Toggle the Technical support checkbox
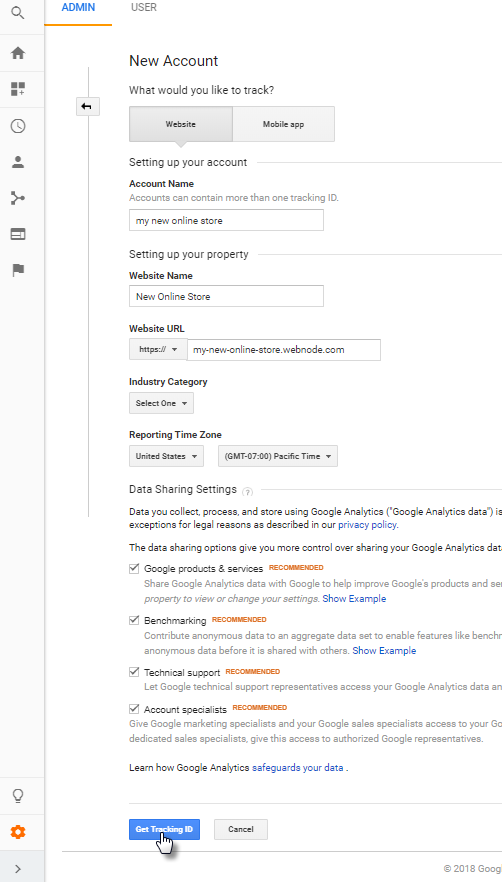 click(x=134, y=672)
